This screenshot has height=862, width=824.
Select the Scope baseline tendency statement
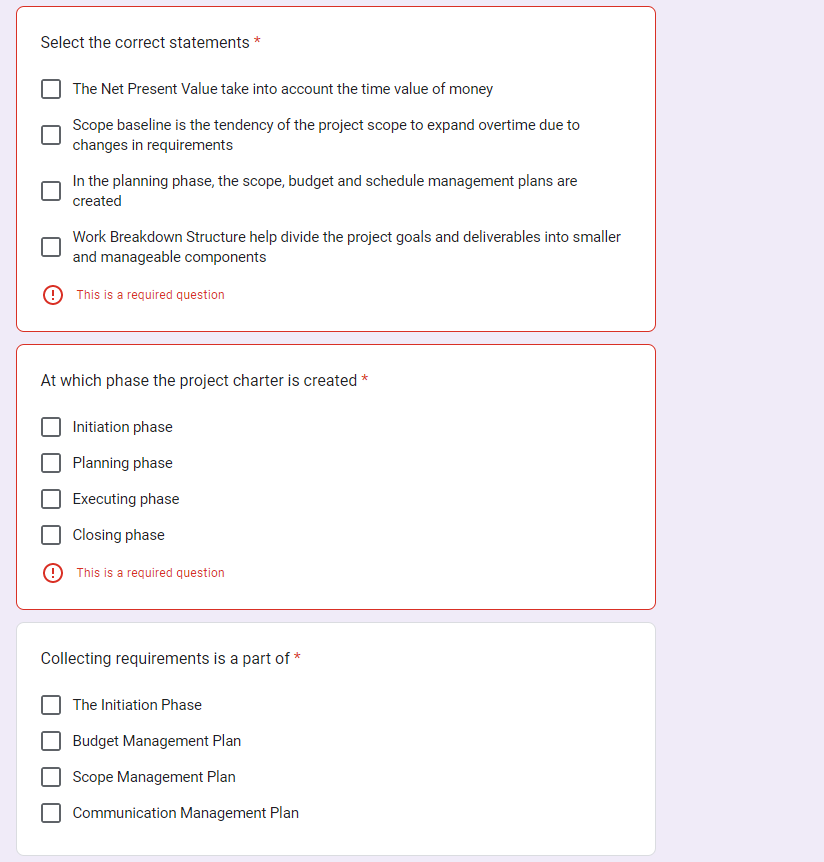pyautogui.click(x=51, y=135)
